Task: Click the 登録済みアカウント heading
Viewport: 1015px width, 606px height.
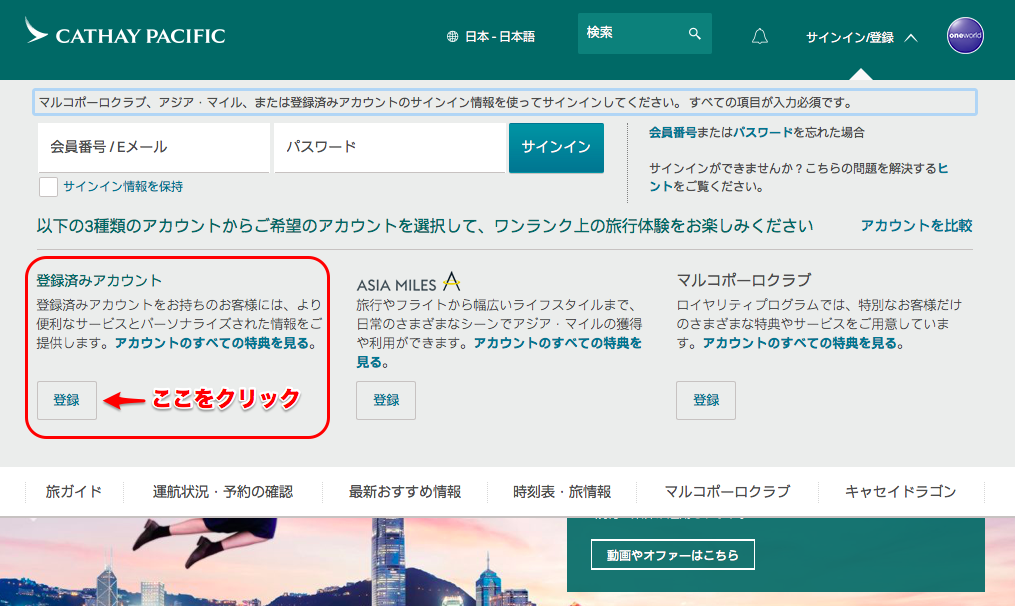Action: click(x=99, y=280)
